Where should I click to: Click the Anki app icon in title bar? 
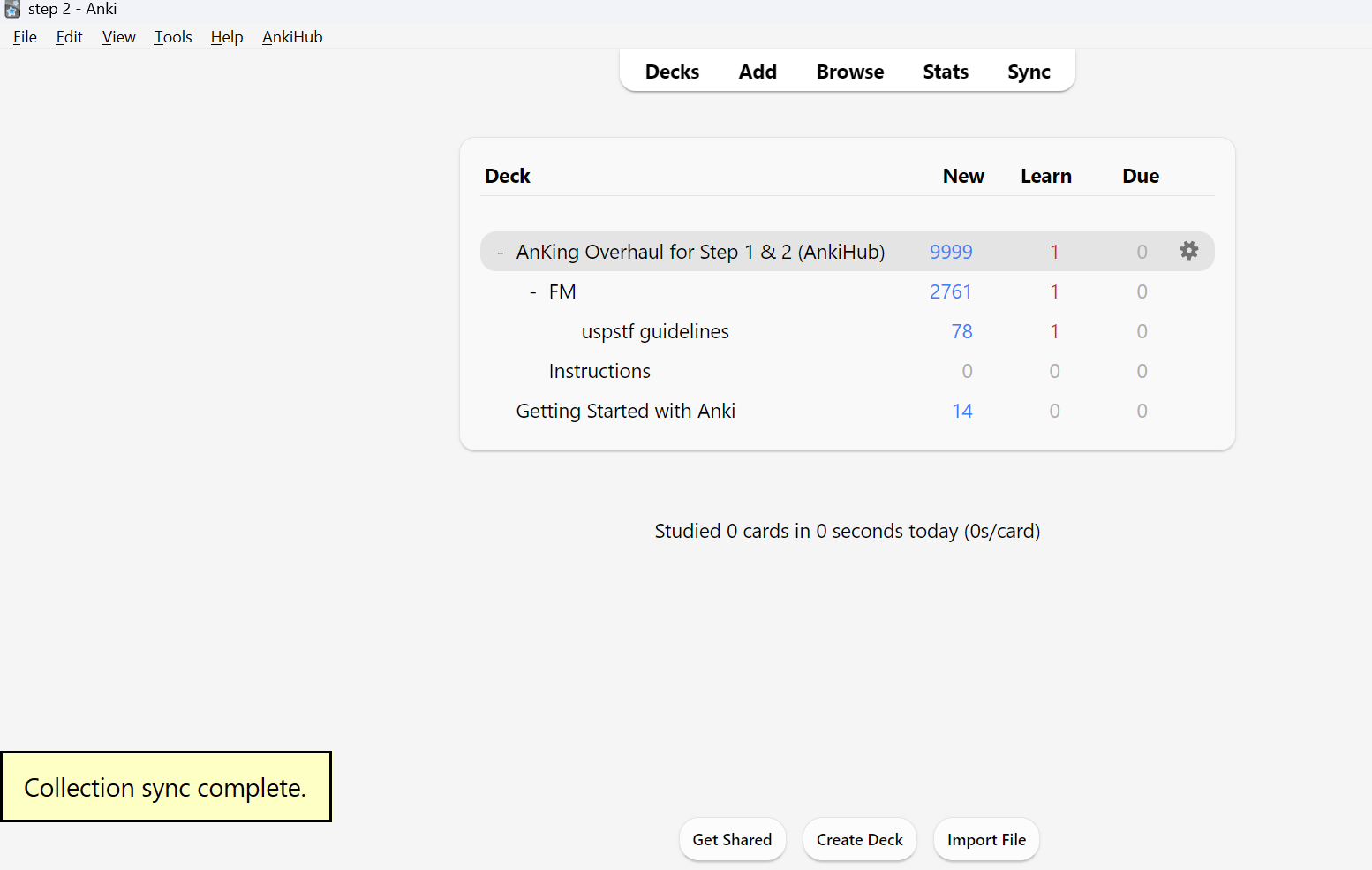click(12, 9)
